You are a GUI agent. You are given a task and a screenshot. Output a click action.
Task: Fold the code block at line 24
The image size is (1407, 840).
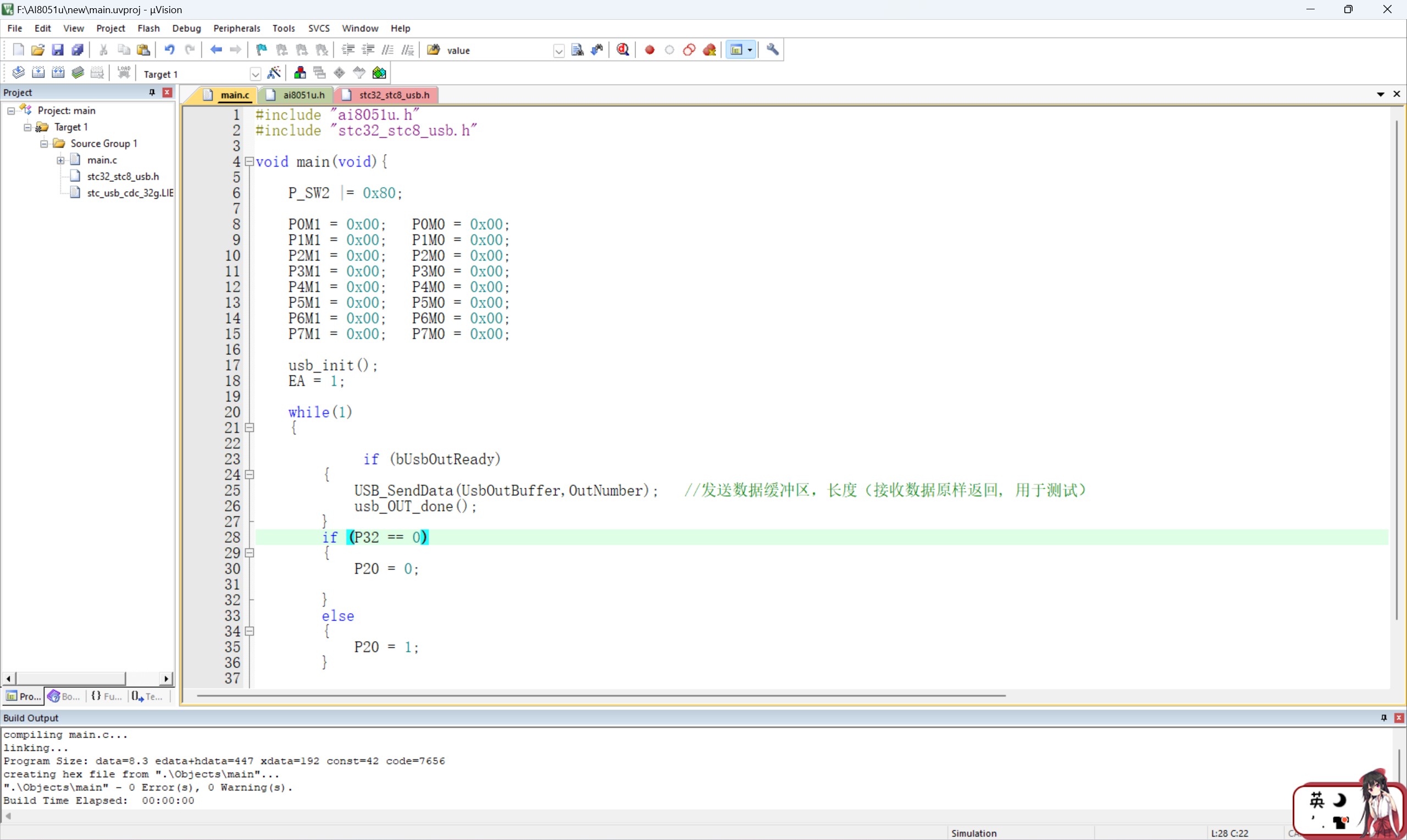coord(249,475)
